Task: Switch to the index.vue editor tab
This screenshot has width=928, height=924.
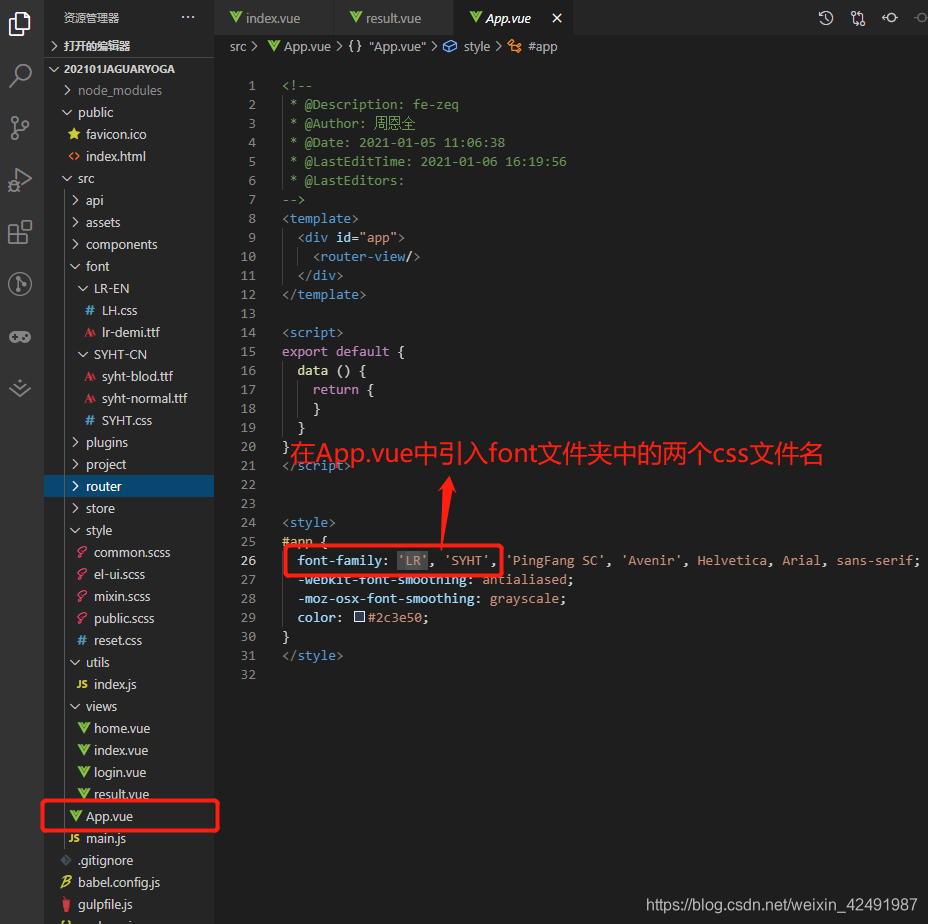Action: tap(273, 18)
